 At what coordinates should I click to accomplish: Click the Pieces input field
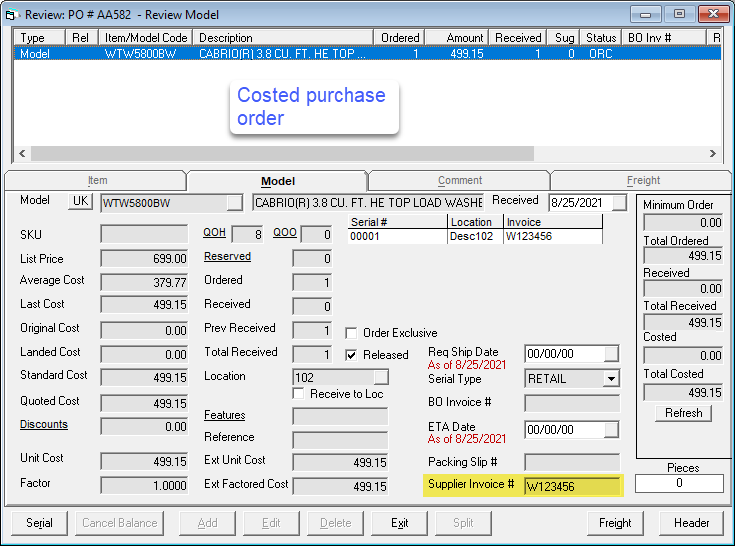(x=679, y=483)
